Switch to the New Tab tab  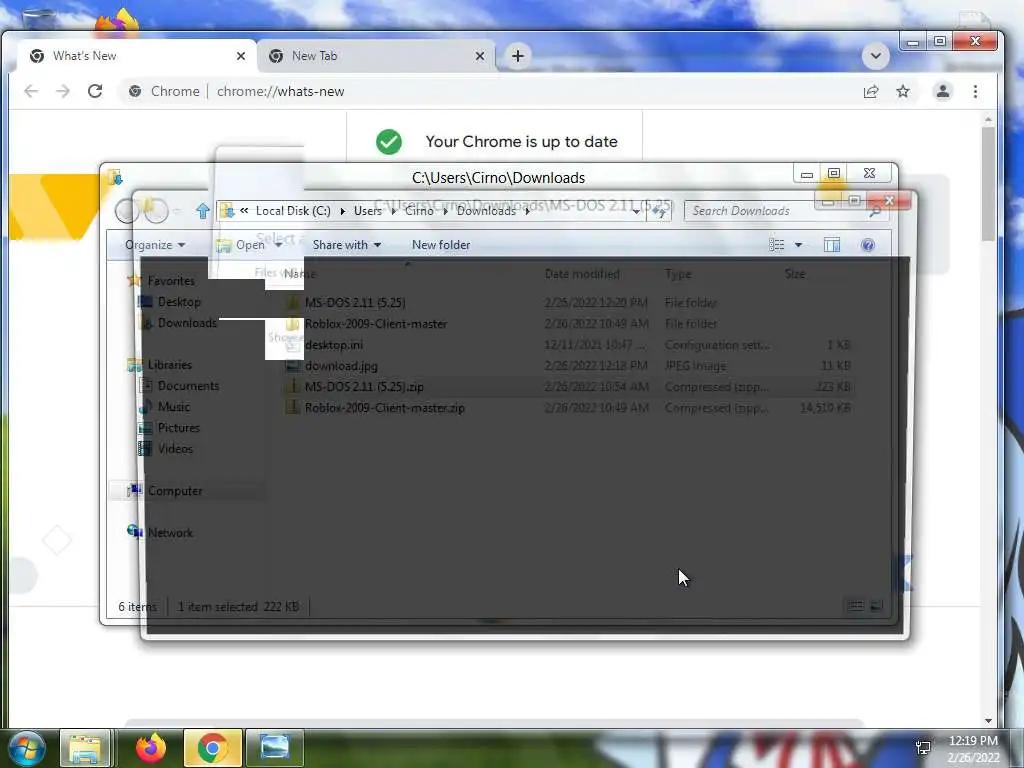pyautogui.click(x=376, y=56)
